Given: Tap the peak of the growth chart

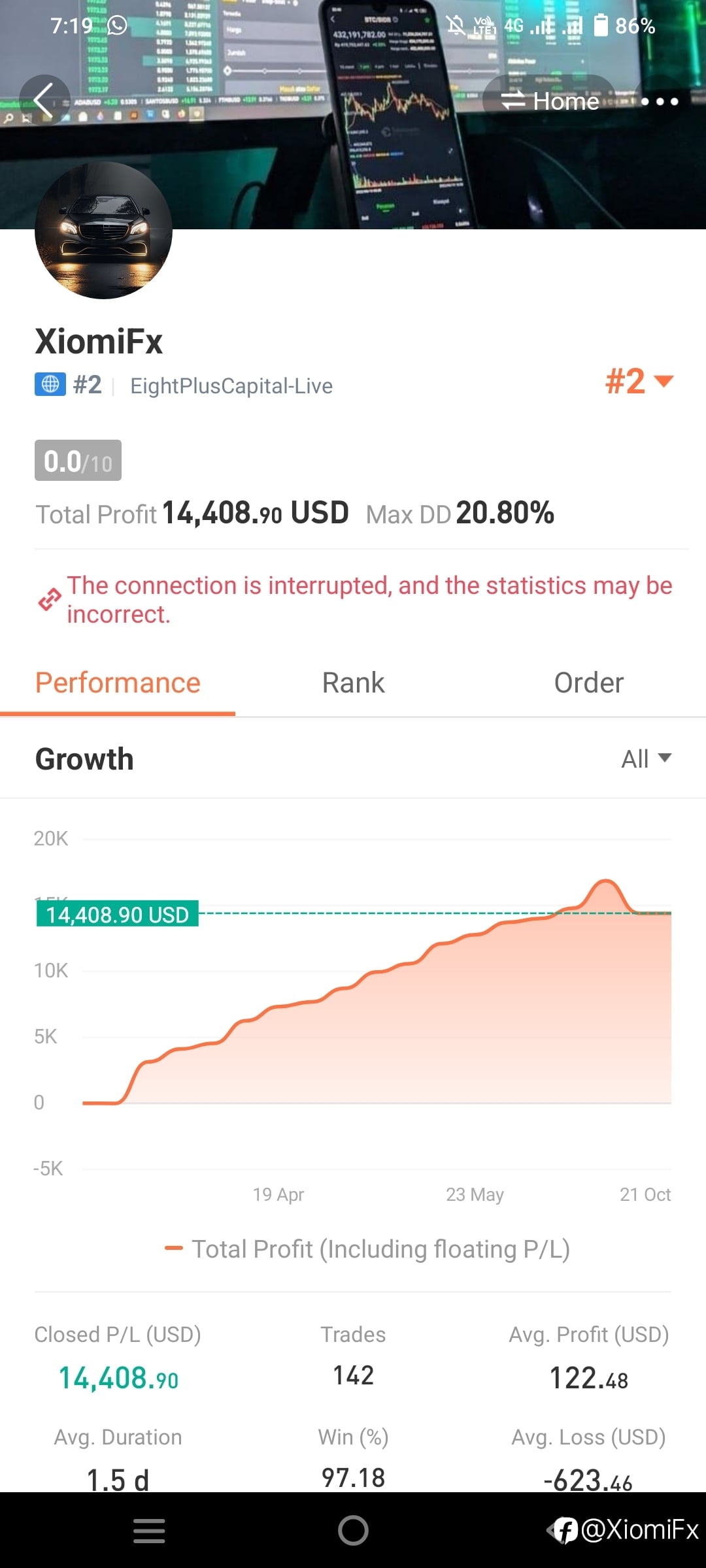Looking at the screenshot, I should tap(606, 881).
